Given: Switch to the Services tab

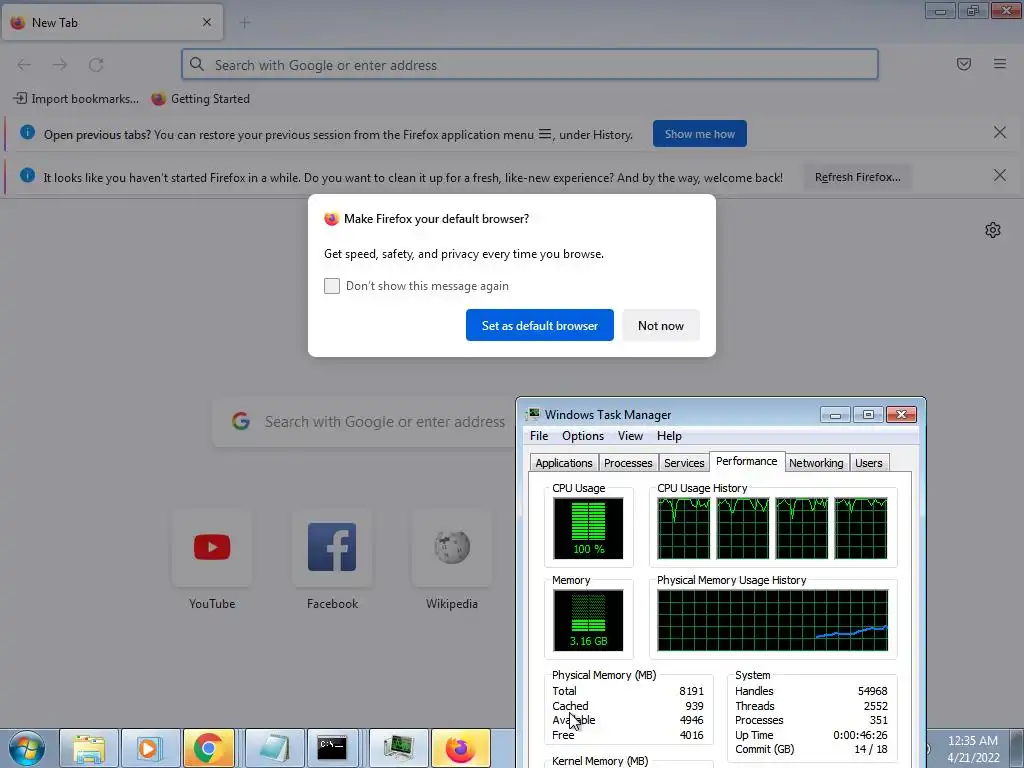Looking at the screenshot, I should pos(684,463).
